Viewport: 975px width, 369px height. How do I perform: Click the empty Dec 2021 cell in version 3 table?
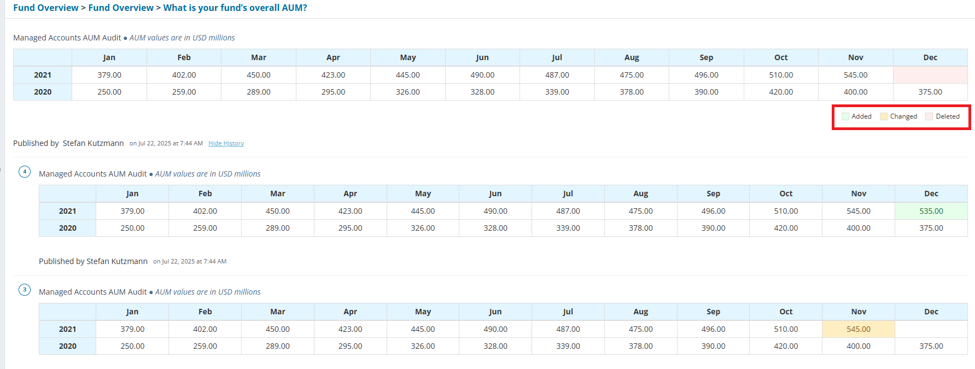(x=931, y=329)
